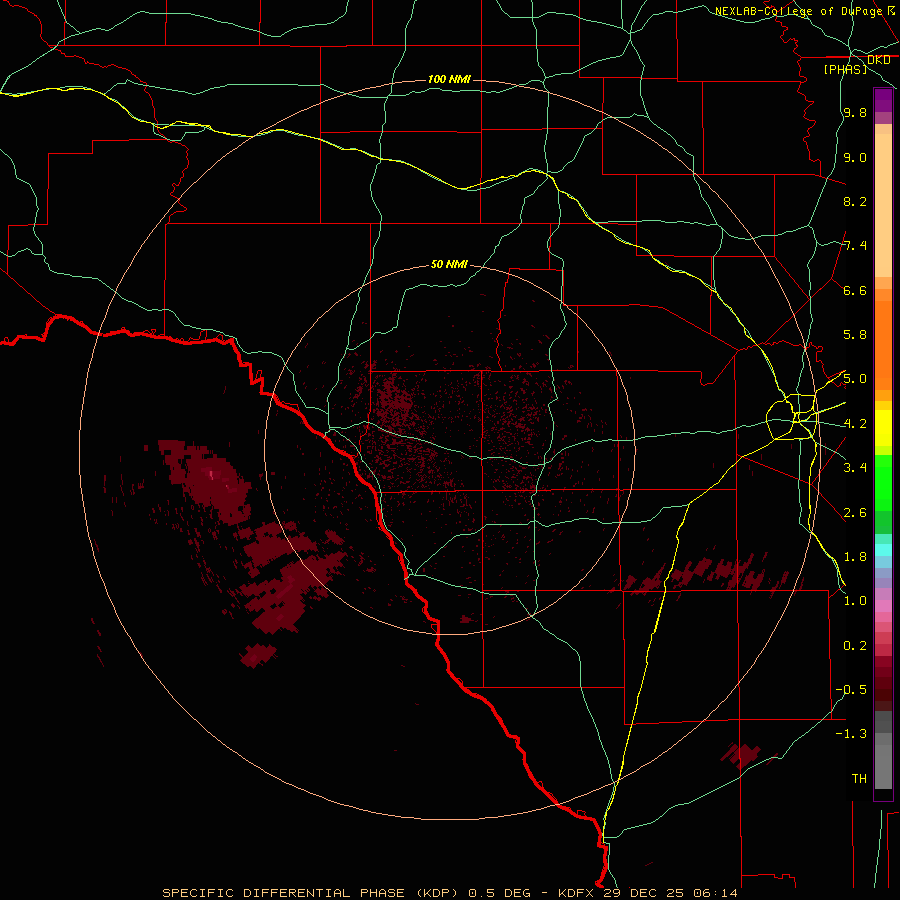Click the 5.8 value on the color scale

[855, 335]
